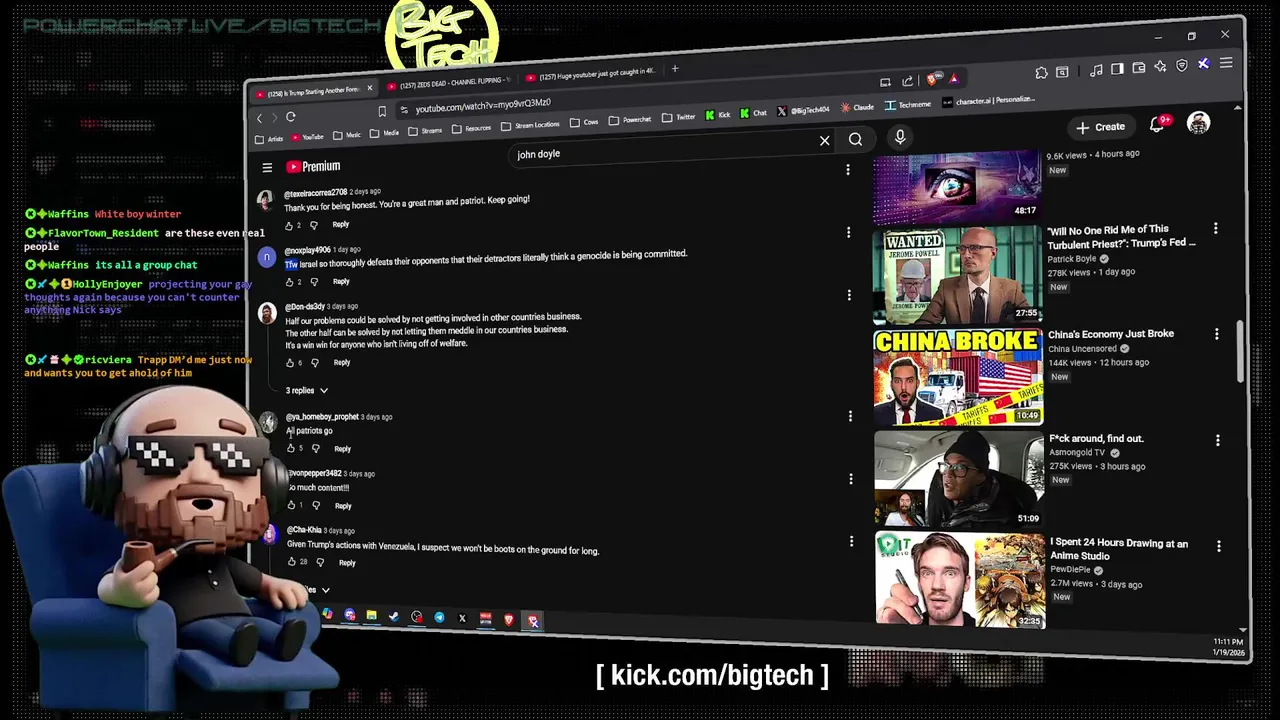
Task: Click the YouTube Premium logo
Action: 313,166
